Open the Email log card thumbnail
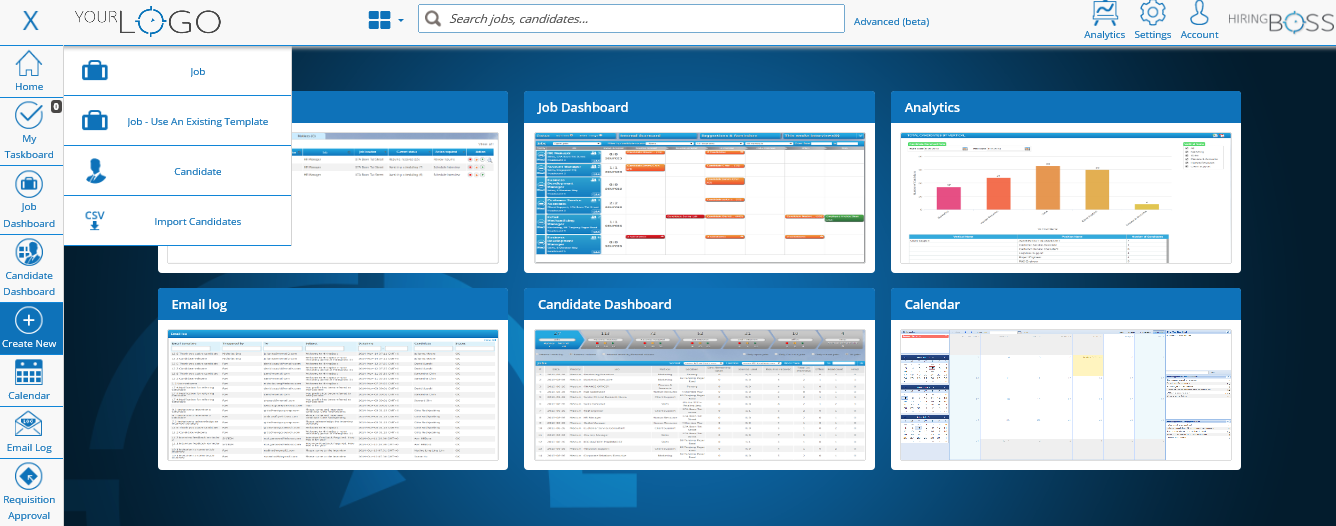Screen dimensions: 1336x526 [x=333, y=394]
